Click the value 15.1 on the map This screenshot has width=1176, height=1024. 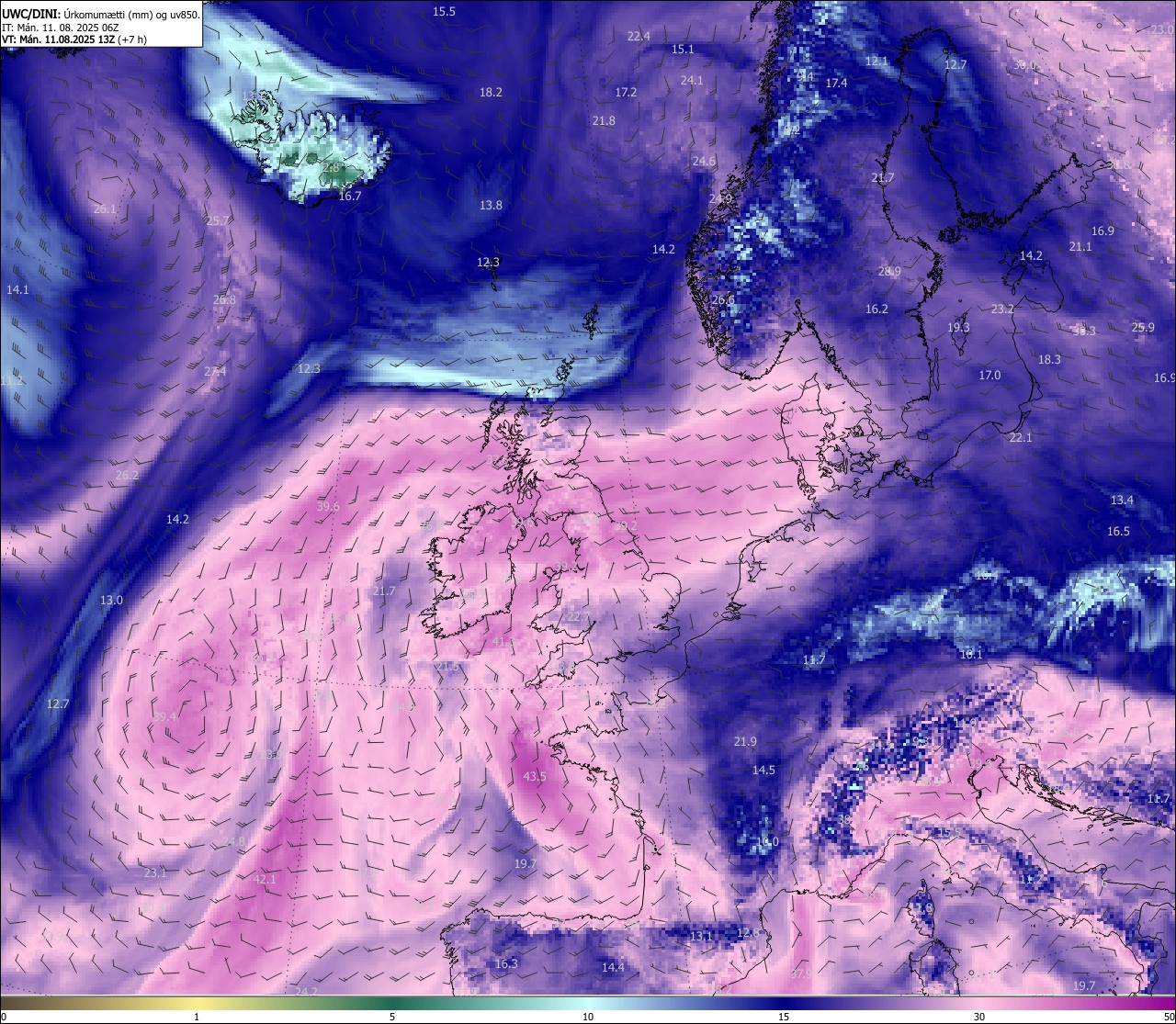[x=683, y=49]
